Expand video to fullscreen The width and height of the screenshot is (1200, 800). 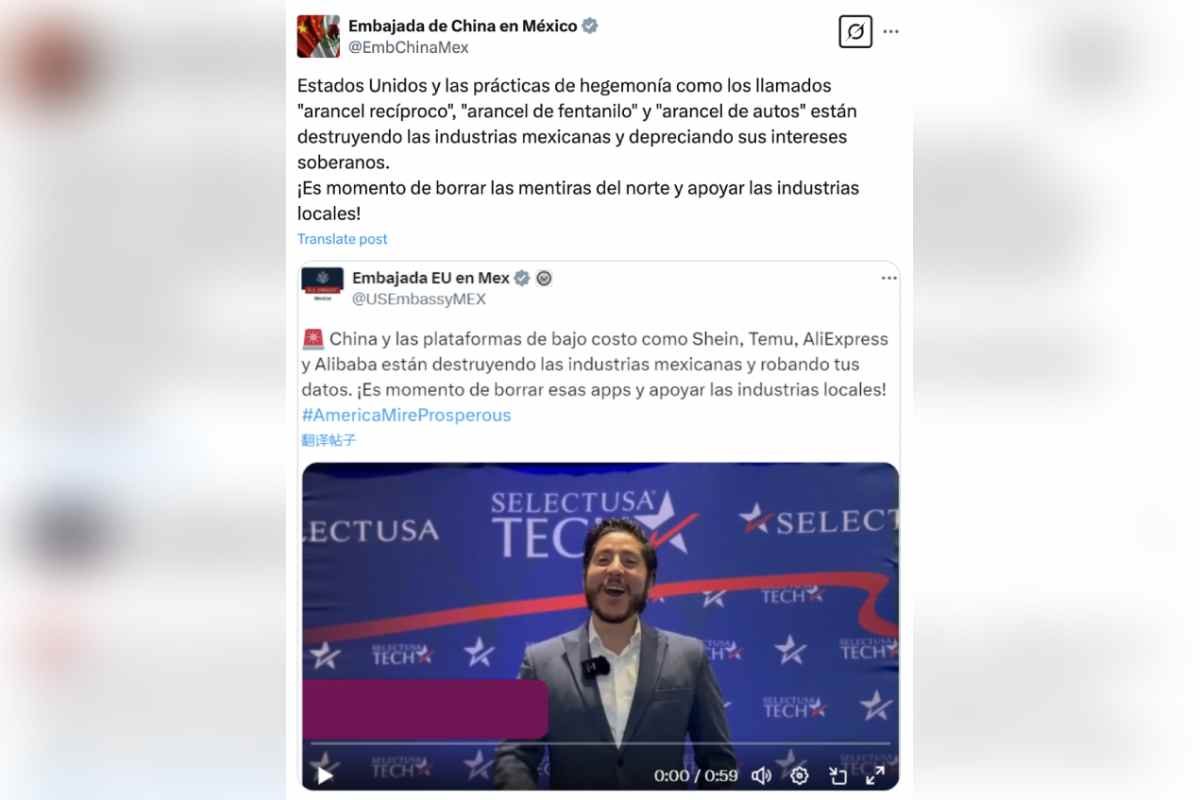[x=875, y=775]
